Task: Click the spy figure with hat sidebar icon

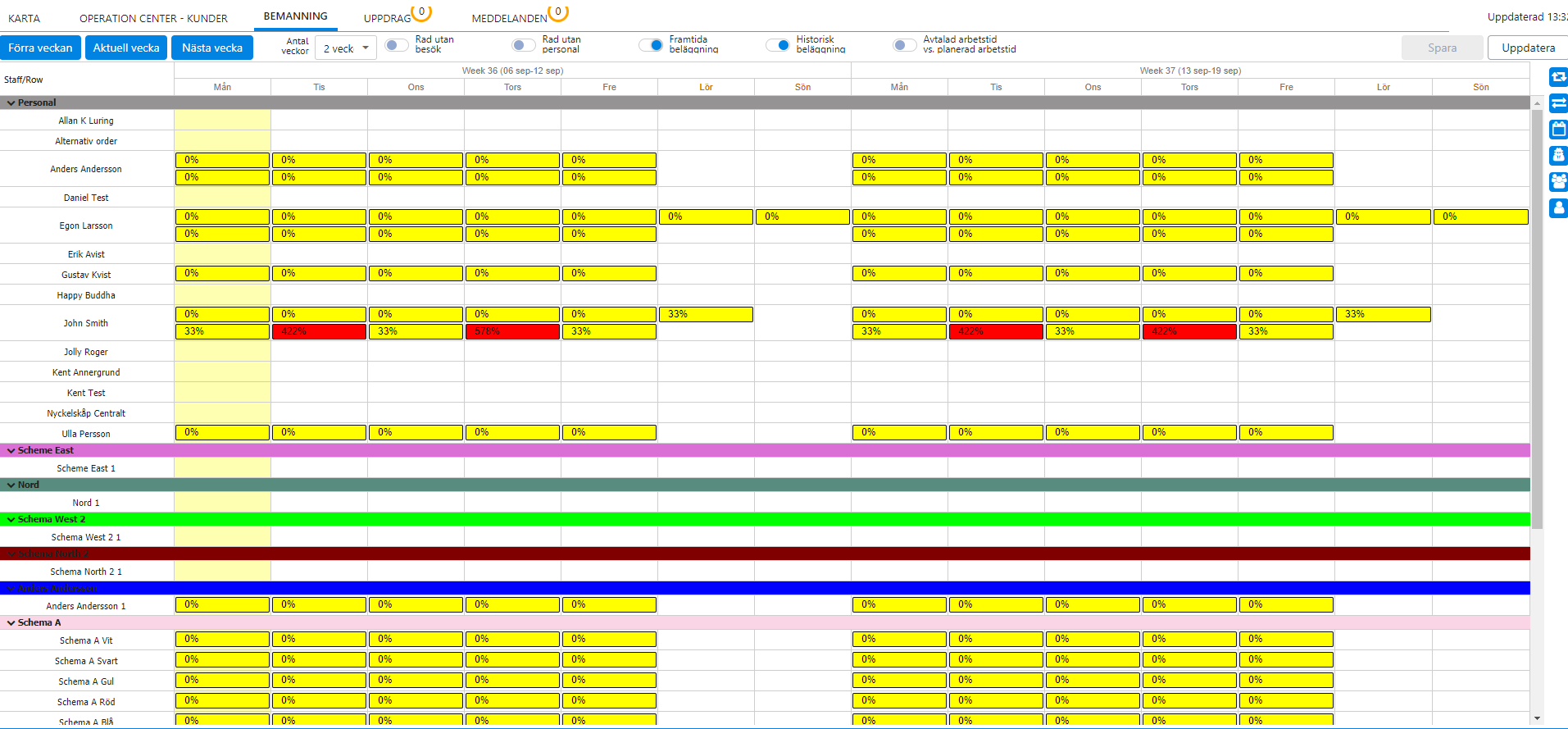Action: 1558,155
